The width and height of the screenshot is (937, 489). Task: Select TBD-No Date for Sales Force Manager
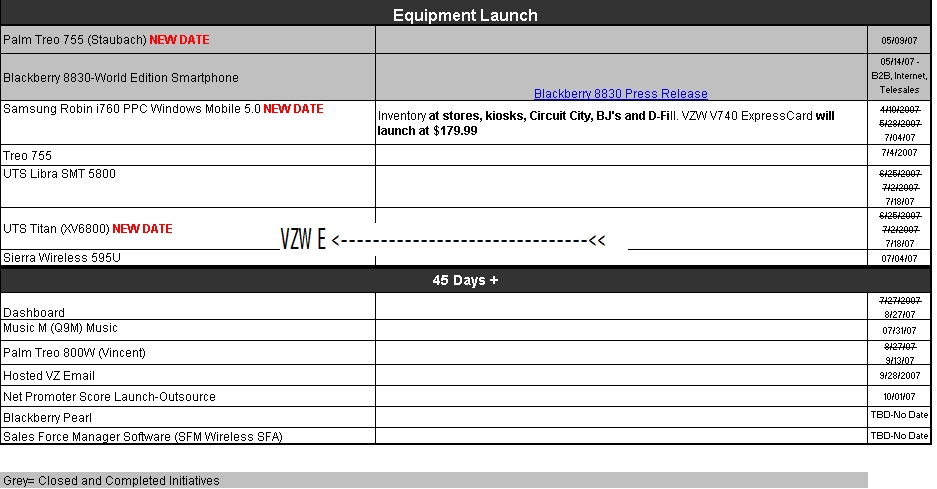899,436
